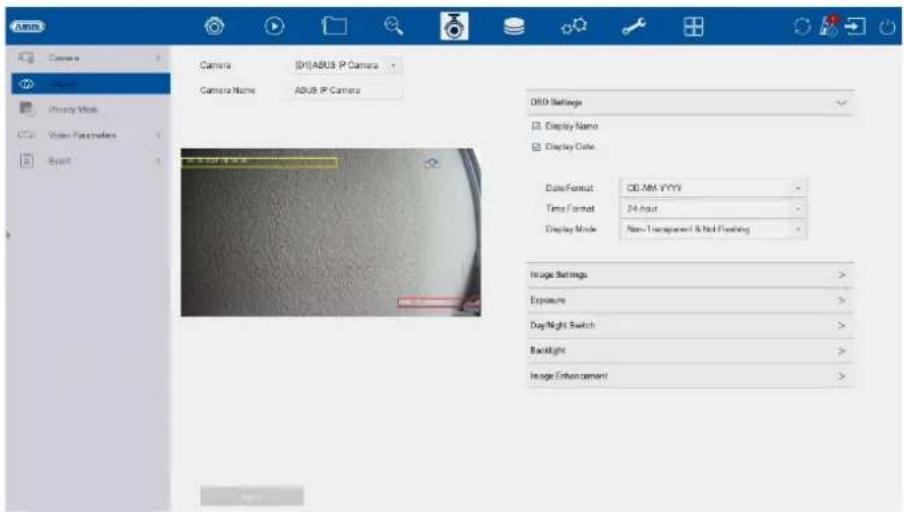Image resolution: width=904 pixels, height=512 pixels.
Task: Expand the Backlight section
Action: point(690,351)
